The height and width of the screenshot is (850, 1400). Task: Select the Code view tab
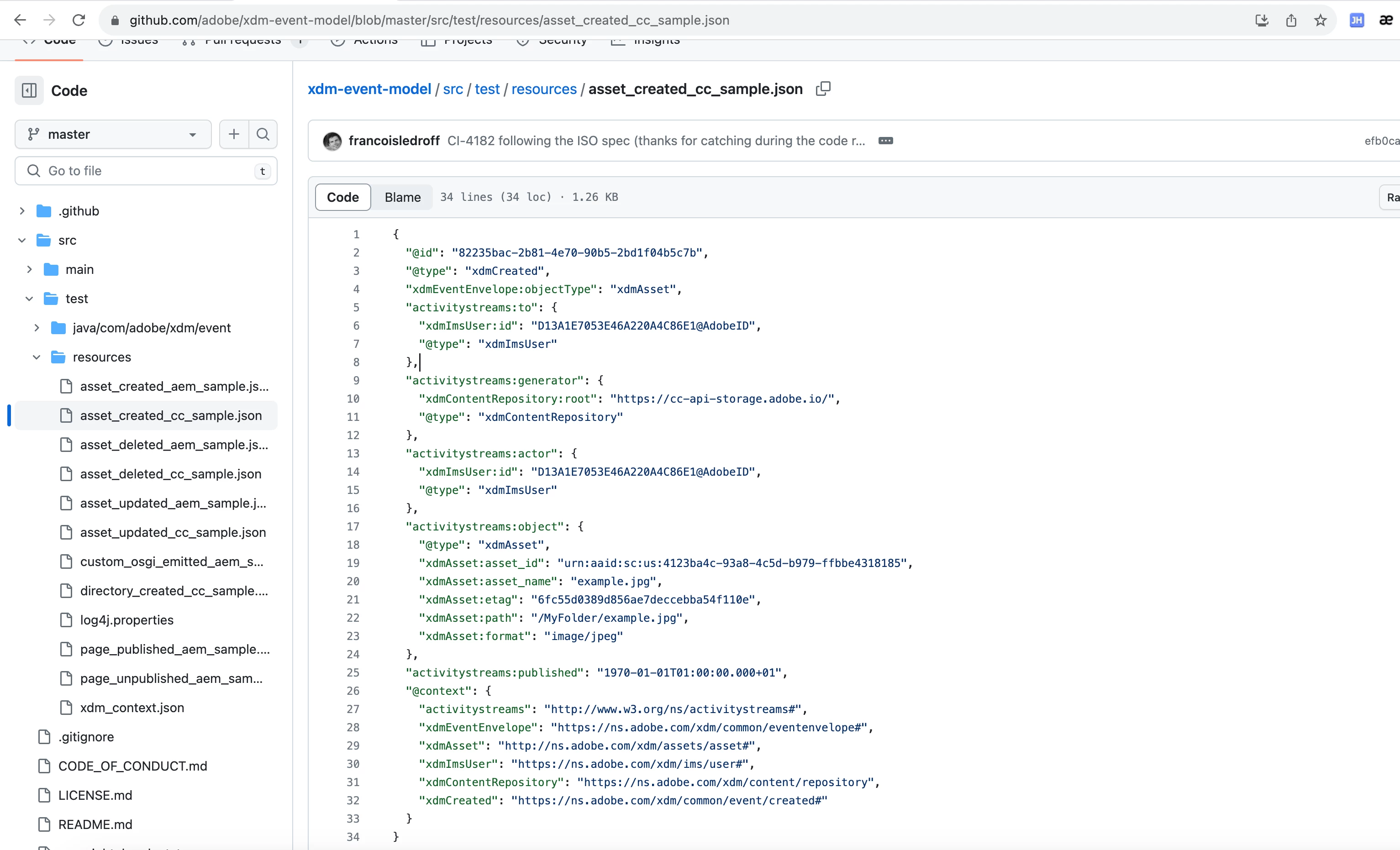coord(342,197)
